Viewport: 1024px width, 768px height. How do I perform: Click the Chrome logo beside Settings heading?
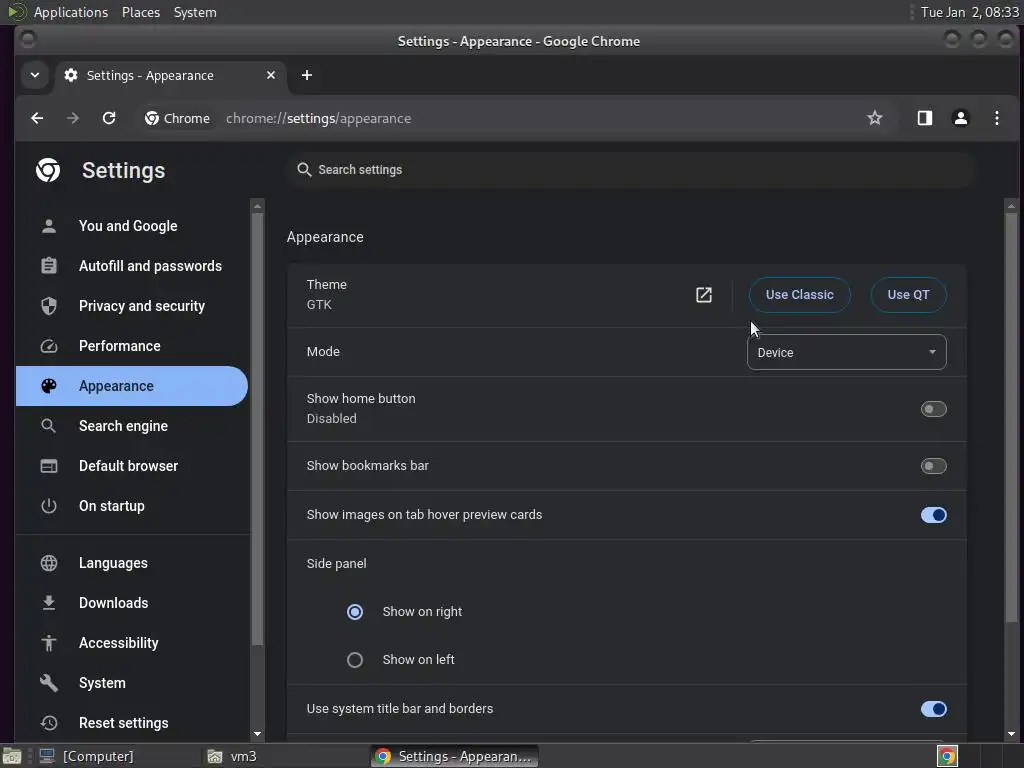[x=48, y=170]
